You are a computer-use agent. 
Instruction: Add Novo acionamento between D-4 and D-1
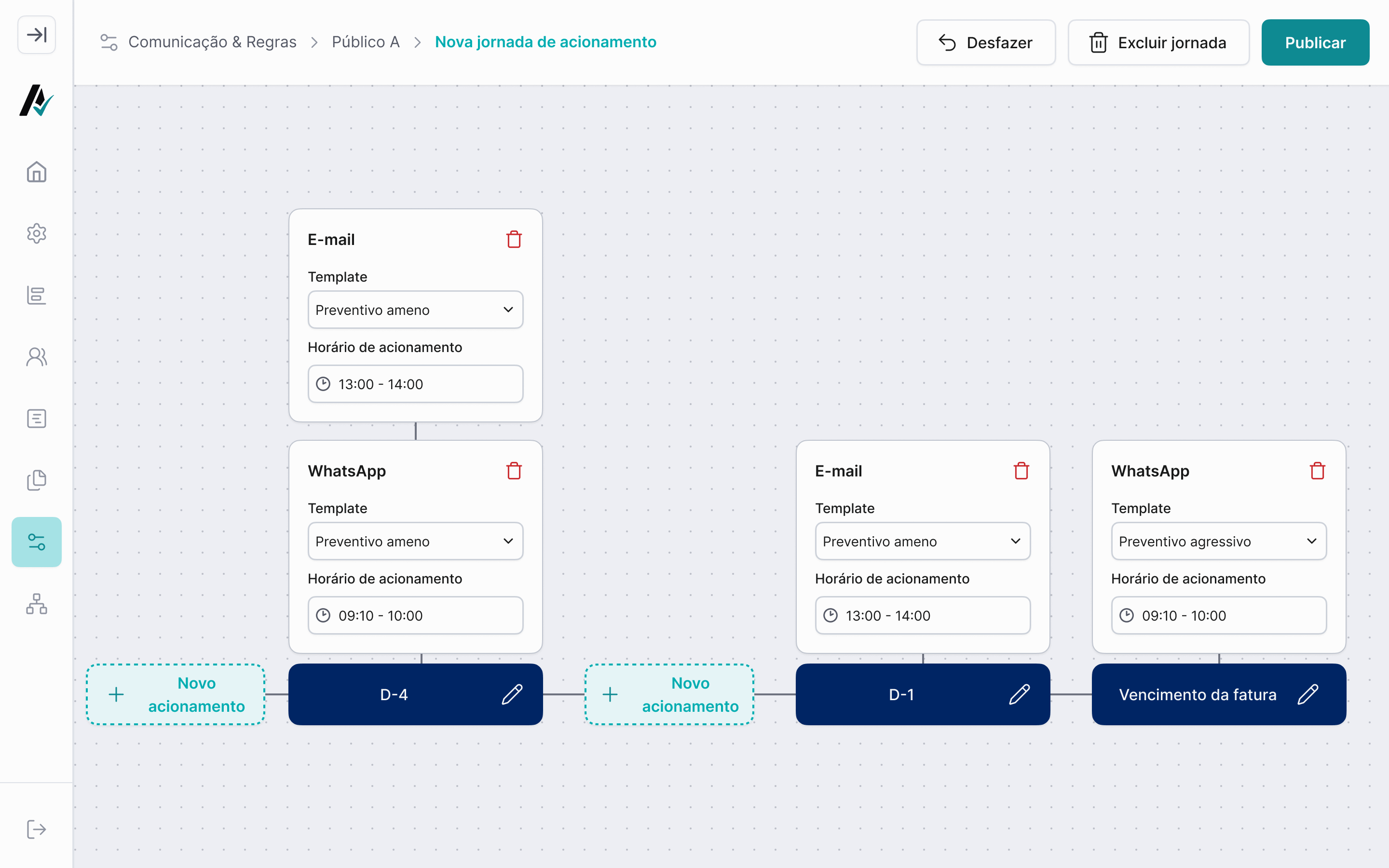(669, 694)
